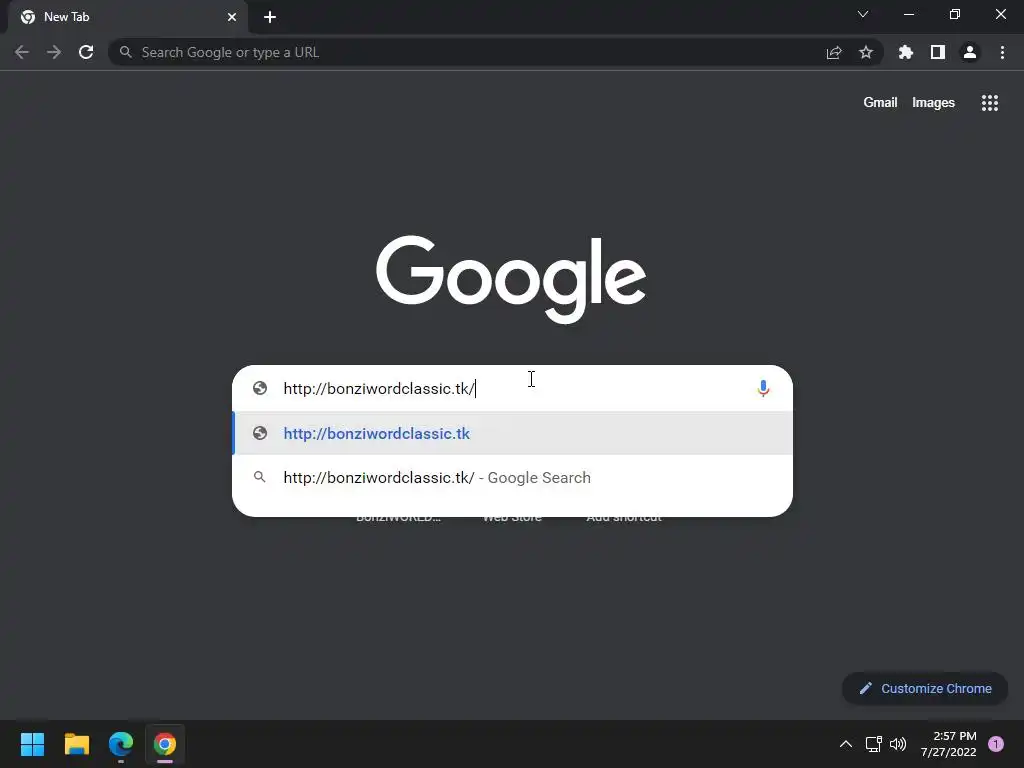Open Images link

click(933, 103)
